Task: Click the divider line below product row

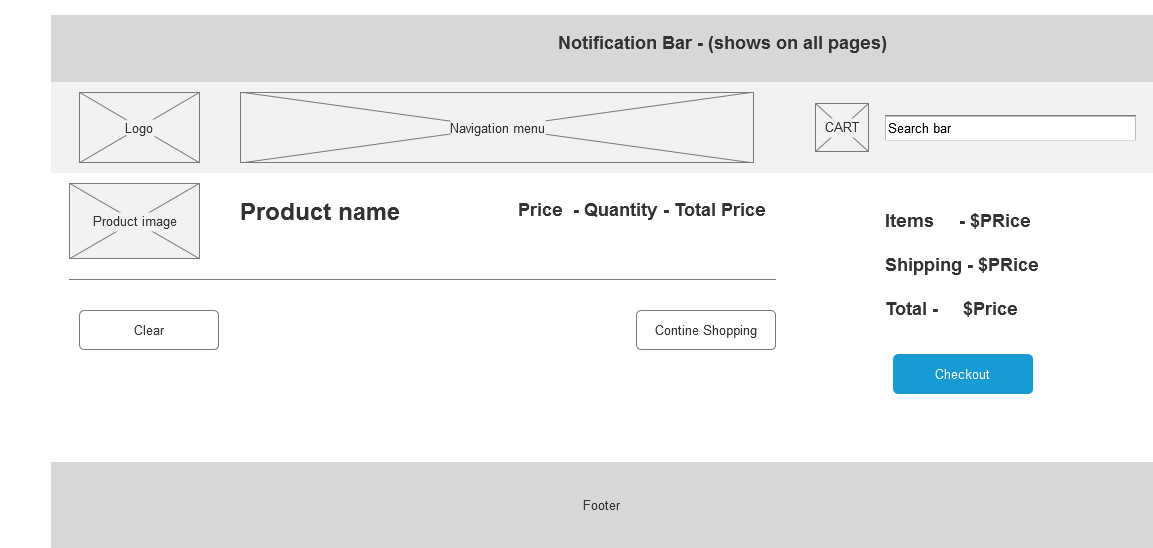Action: coord(422,279)
